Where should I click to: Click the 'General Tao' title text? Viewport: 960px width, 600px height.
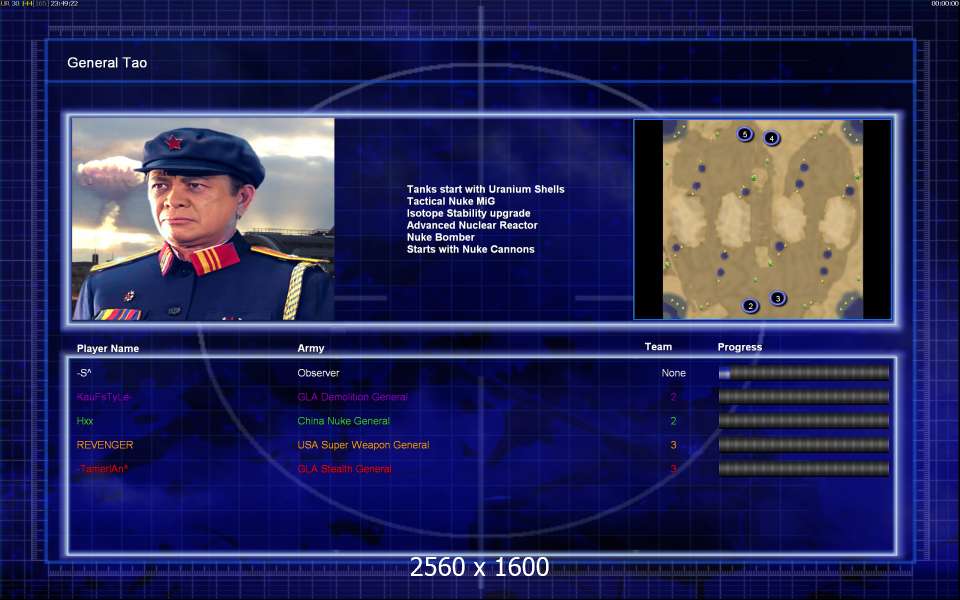point(107,62)
